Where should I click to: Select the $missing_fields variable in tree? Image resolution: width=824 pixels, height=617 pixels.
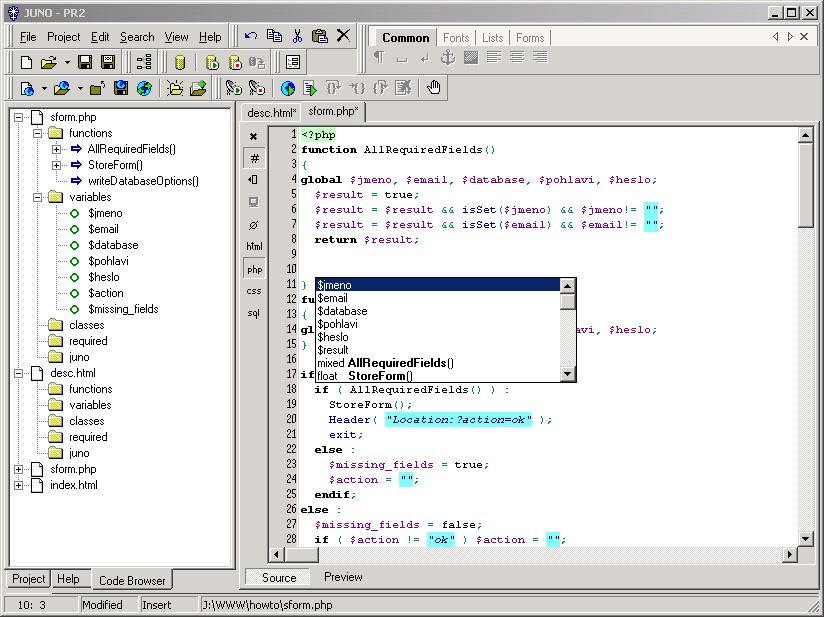point(123,309)
